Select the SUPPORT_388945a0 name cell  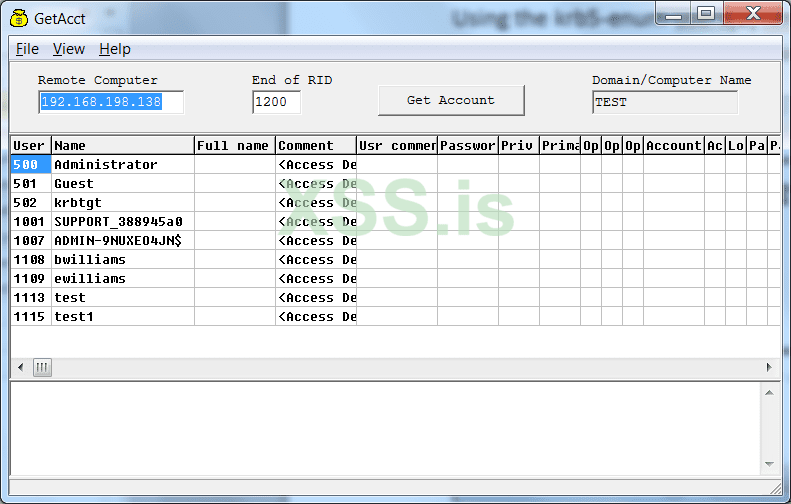123,221
